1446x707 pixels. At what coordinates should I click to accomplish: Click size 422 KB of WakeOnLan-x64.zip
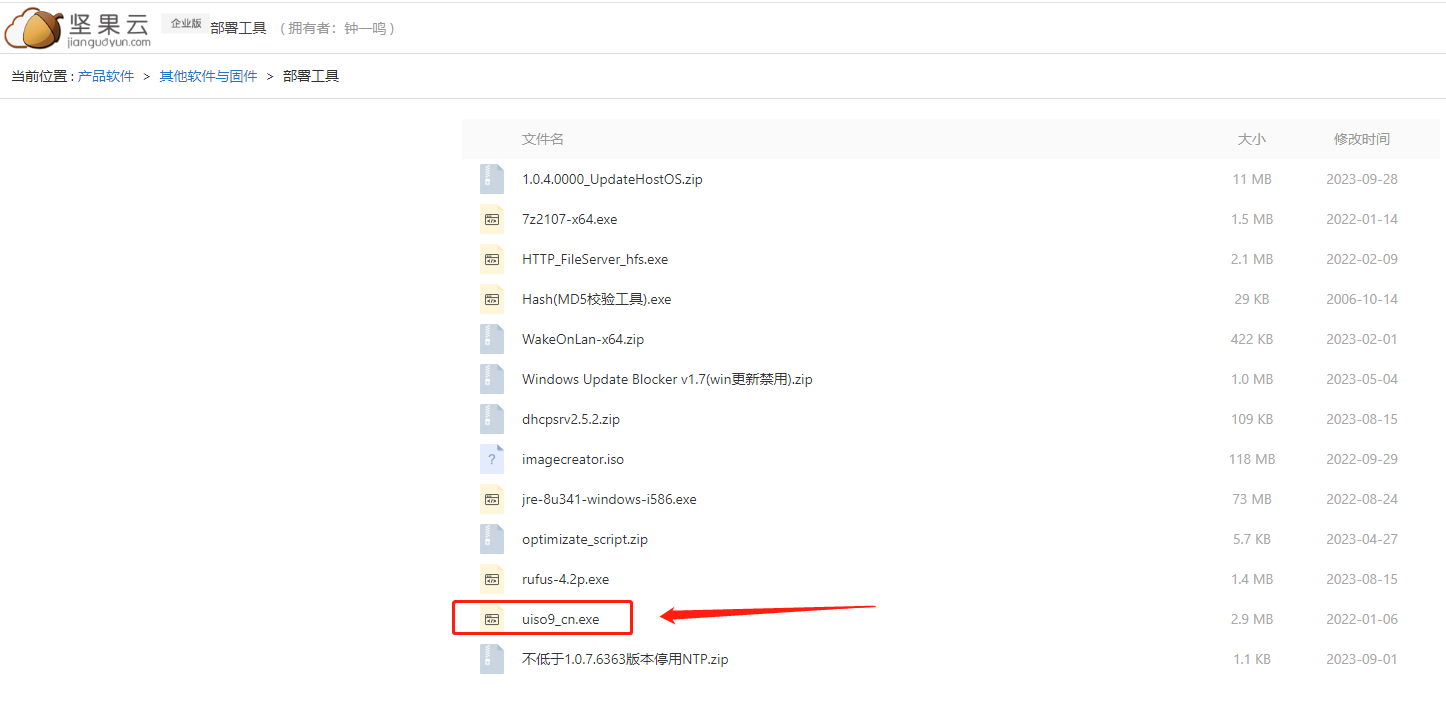point(1252,339)
